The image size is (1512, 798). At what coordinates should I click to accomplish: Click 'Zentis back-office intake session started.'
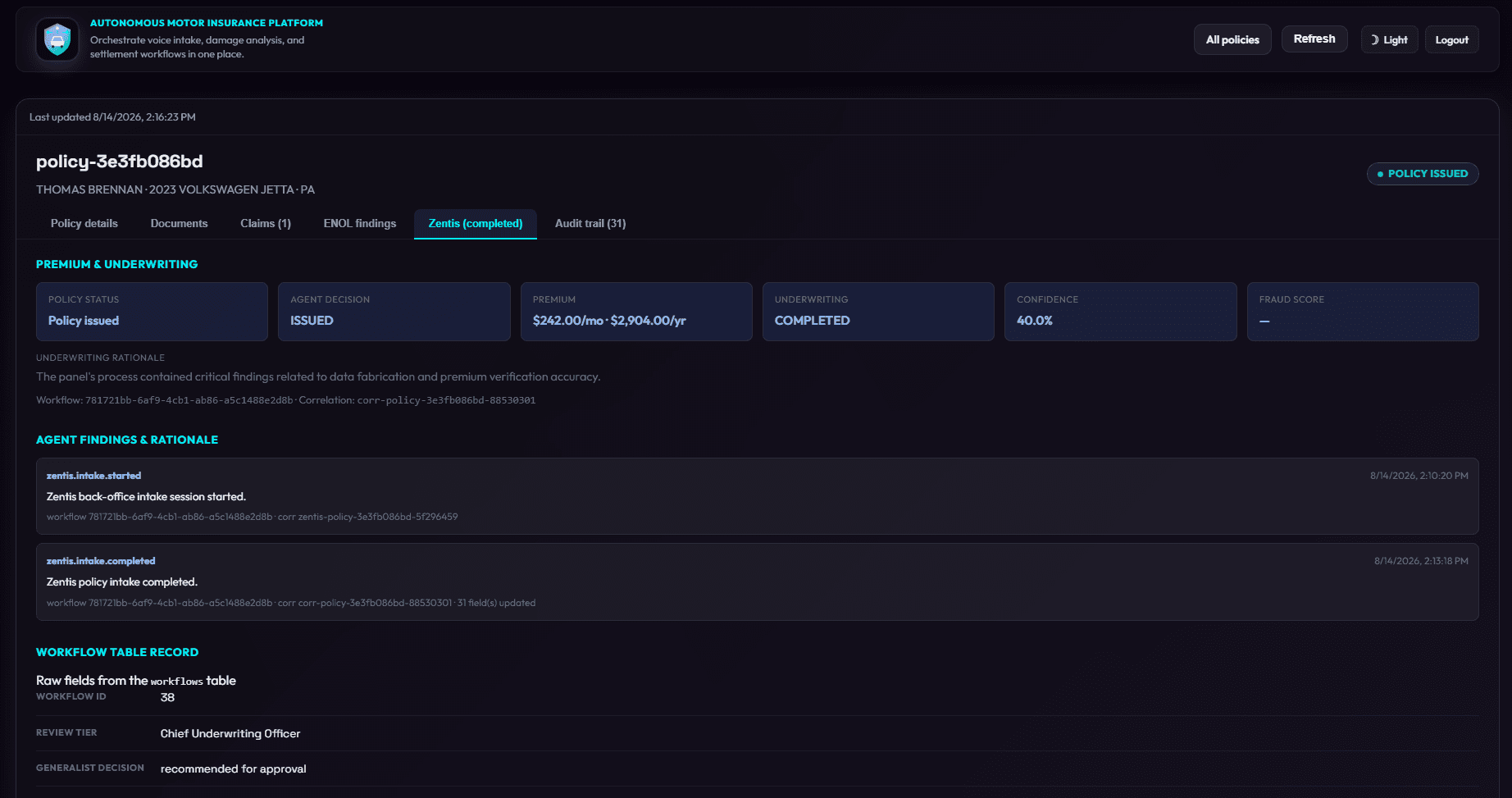(146, 497)
